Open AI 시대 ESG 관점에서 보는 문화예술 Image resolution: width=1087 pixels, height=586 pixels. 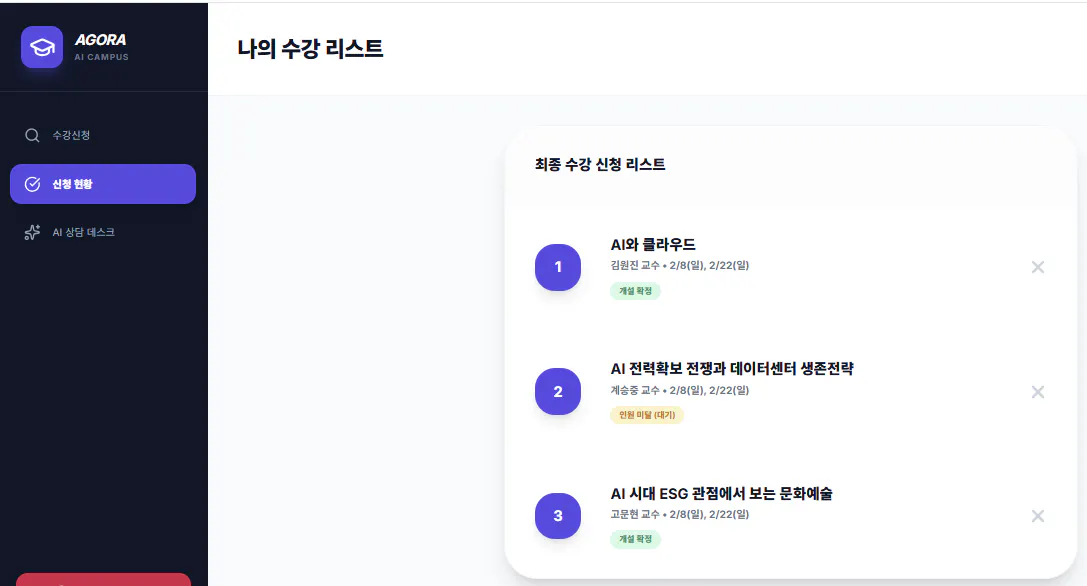click(x=721, y=494)
